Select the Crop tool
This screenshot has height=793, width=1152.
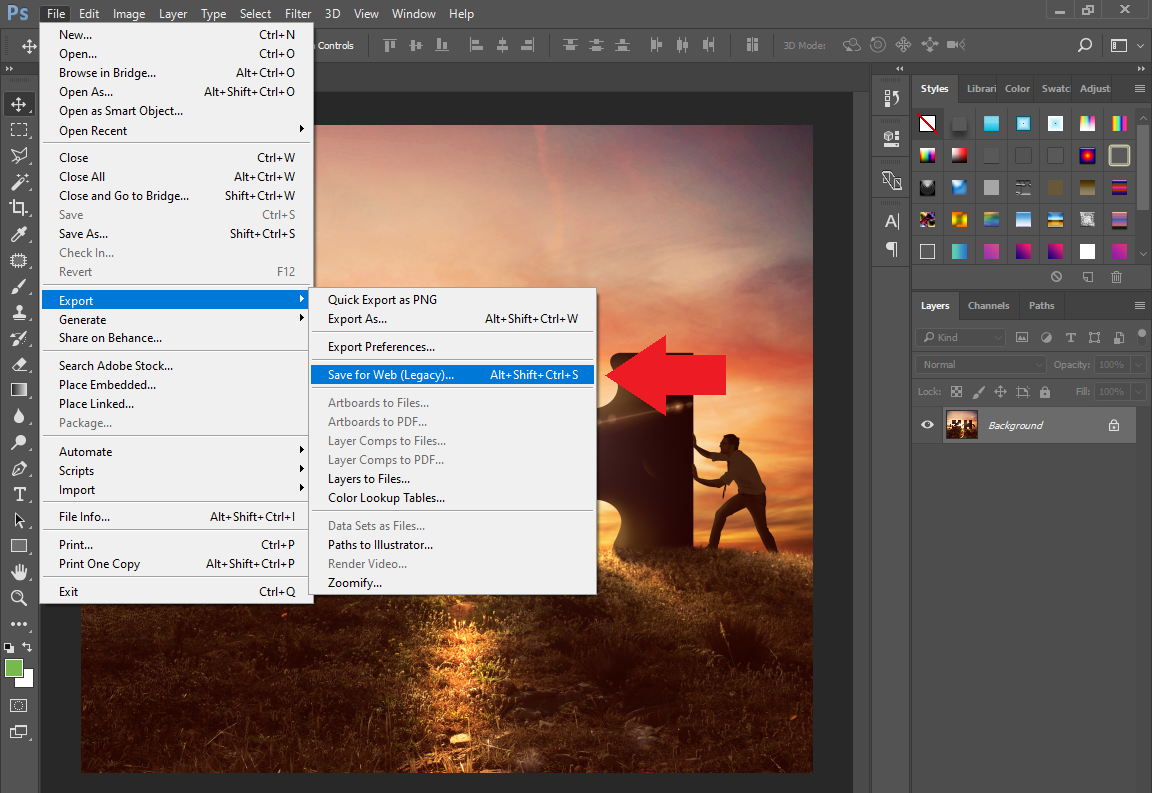tap(19, 208)
